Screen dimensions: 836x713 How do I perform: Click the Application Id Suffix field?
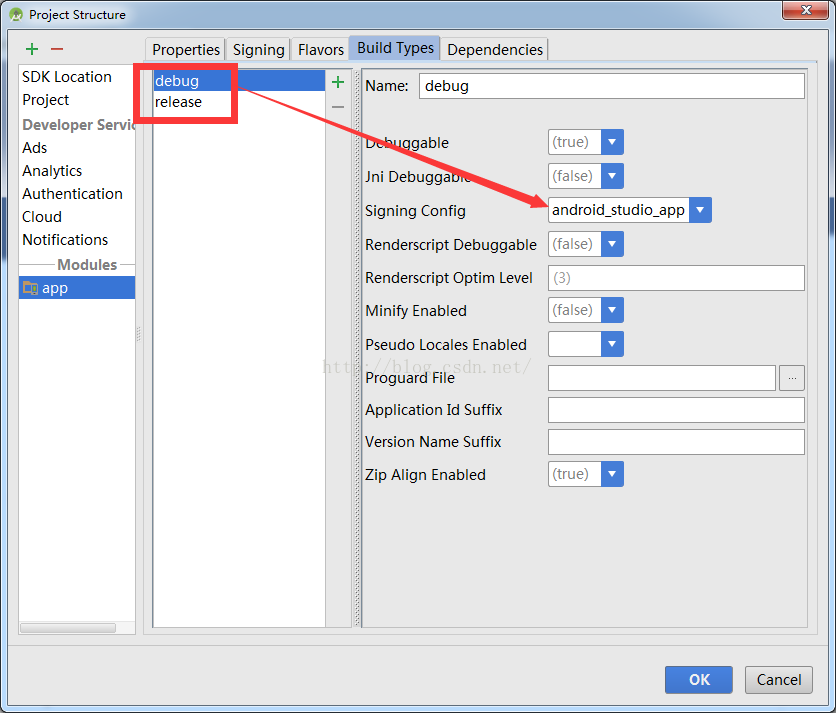click(x=676, y=410)
